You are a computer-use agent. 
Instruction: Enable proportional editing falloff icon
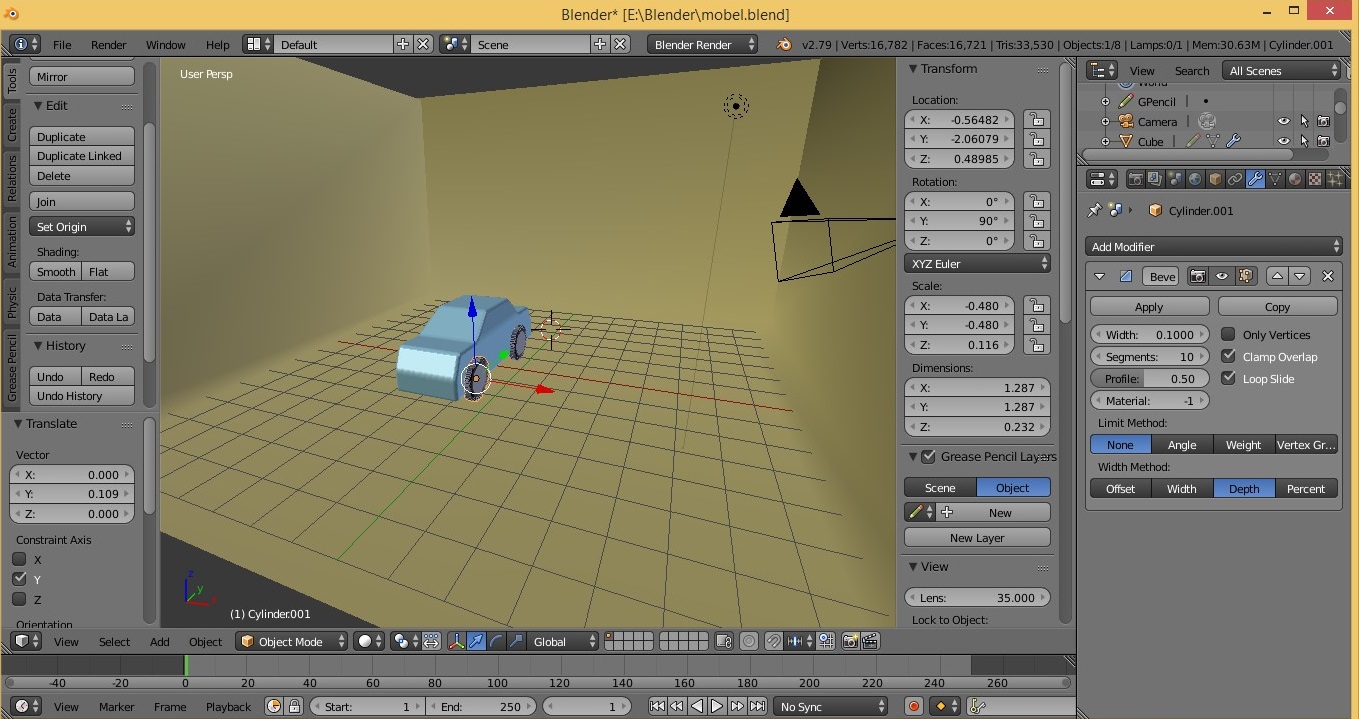(431, 641)
